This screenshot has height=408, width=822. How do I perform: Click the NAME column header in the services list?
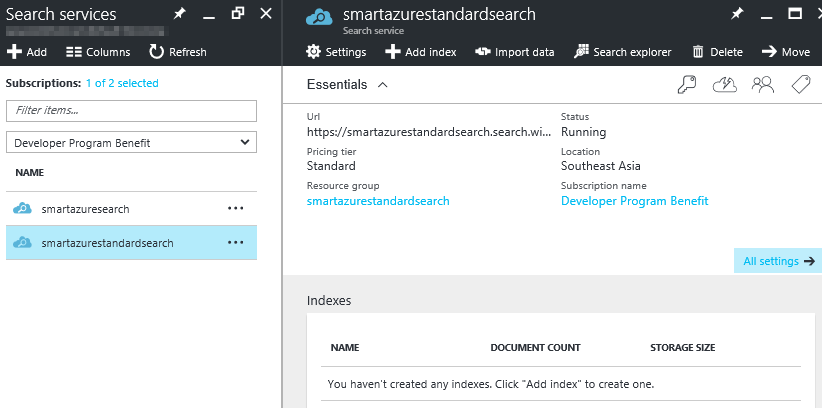click(x=30, y=173)
